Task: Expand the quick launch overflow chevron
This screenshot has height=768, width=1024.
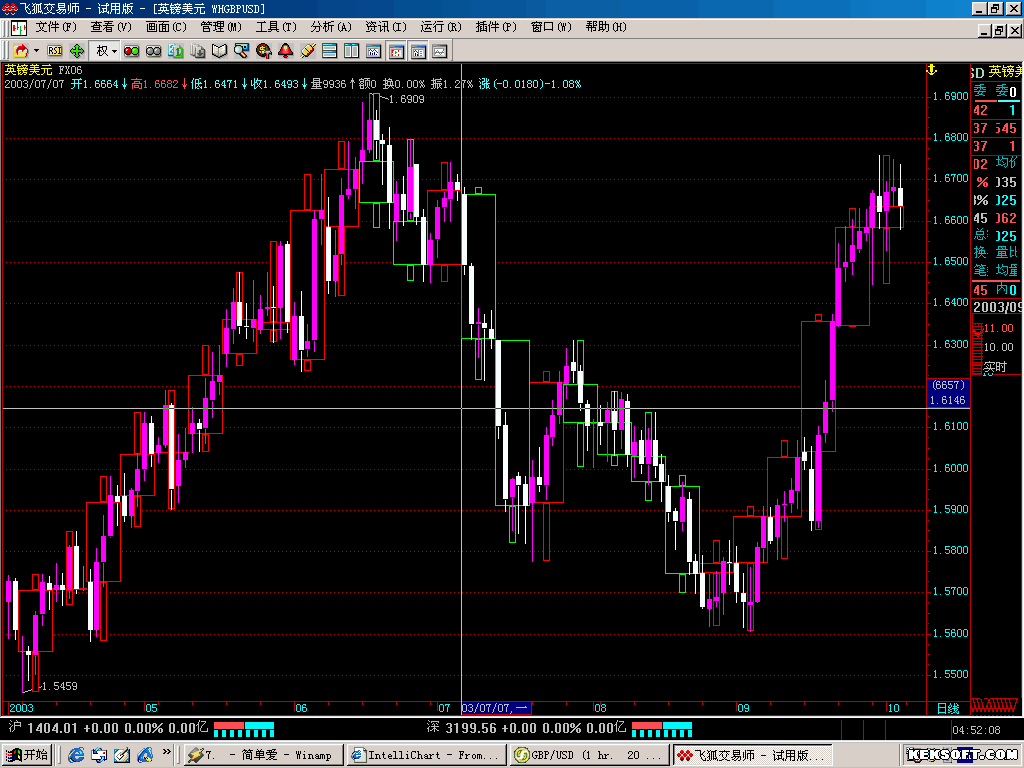Action: 167,752
